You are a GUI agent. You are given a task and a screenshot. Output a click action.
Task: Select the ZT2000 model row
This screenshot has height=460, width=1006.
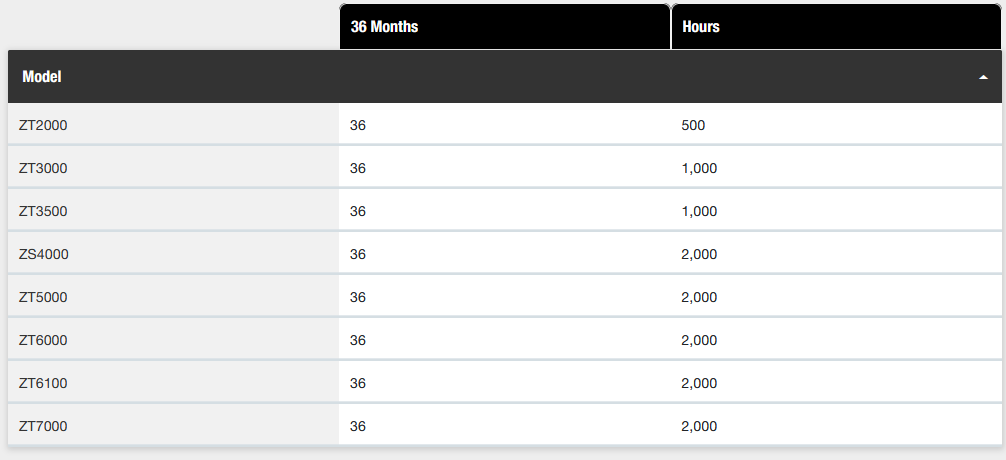point(505,124)
